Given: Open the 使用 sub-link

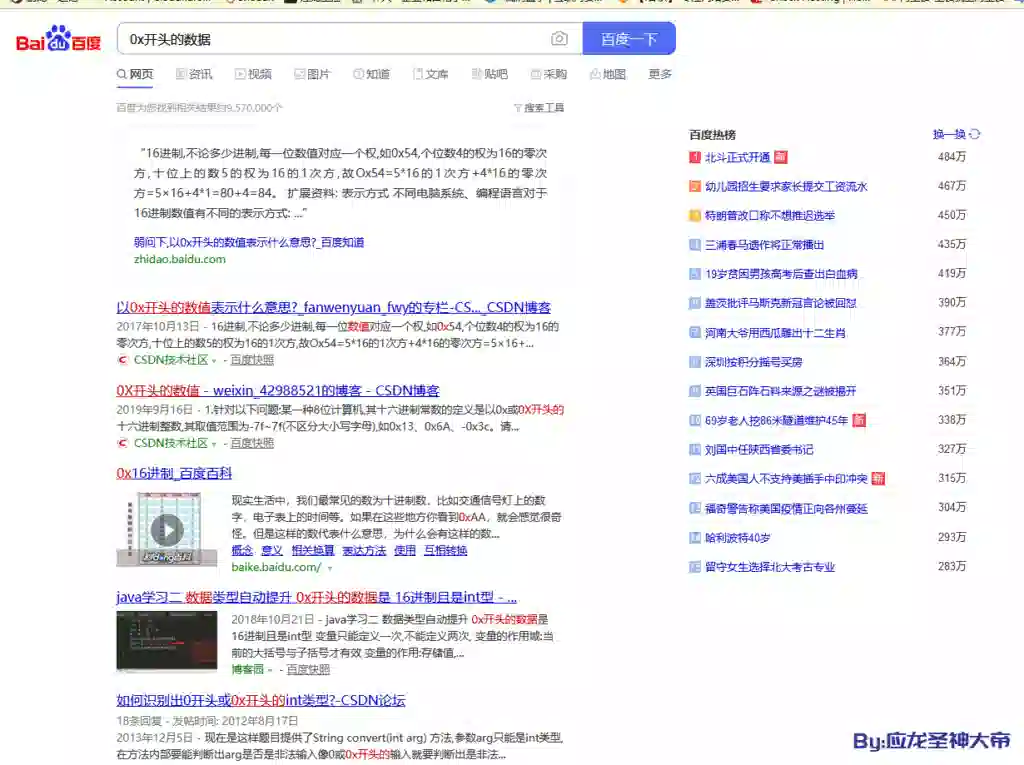Looking at the screenshot, I should pyautogui.click(x=405, y=551).
